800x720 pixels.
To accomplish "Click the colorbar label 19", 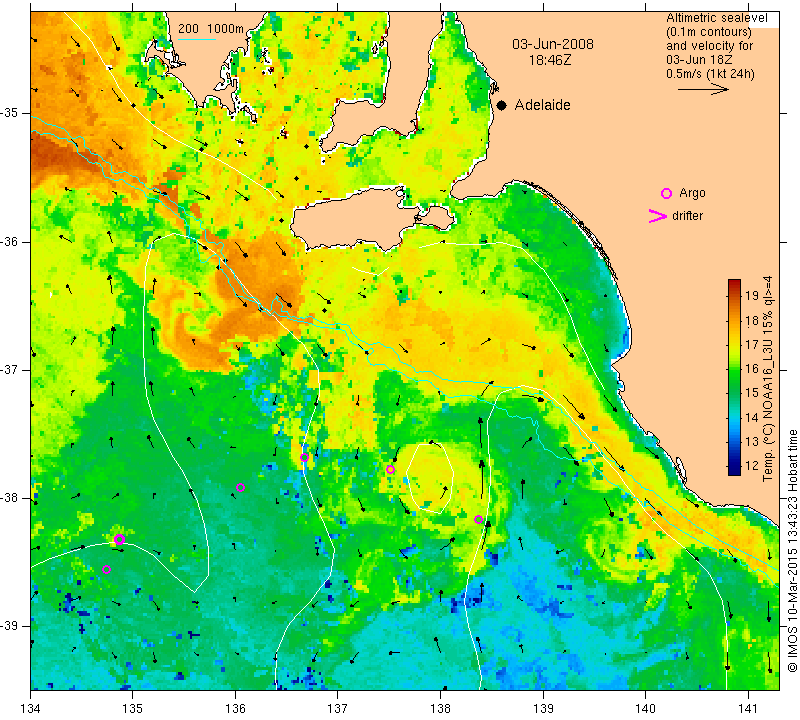I will coord(752,295).
